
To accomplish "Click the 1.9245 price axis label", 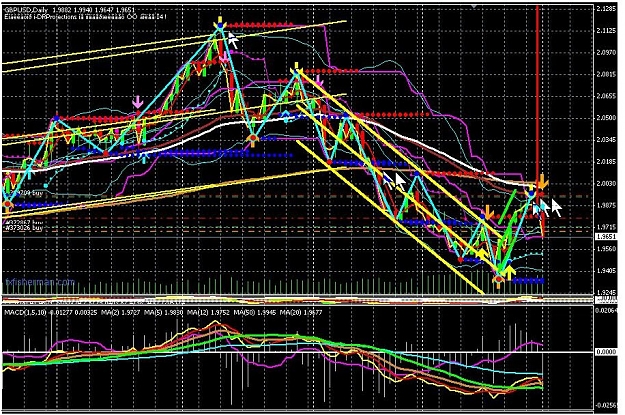I will tap(607, 291).
